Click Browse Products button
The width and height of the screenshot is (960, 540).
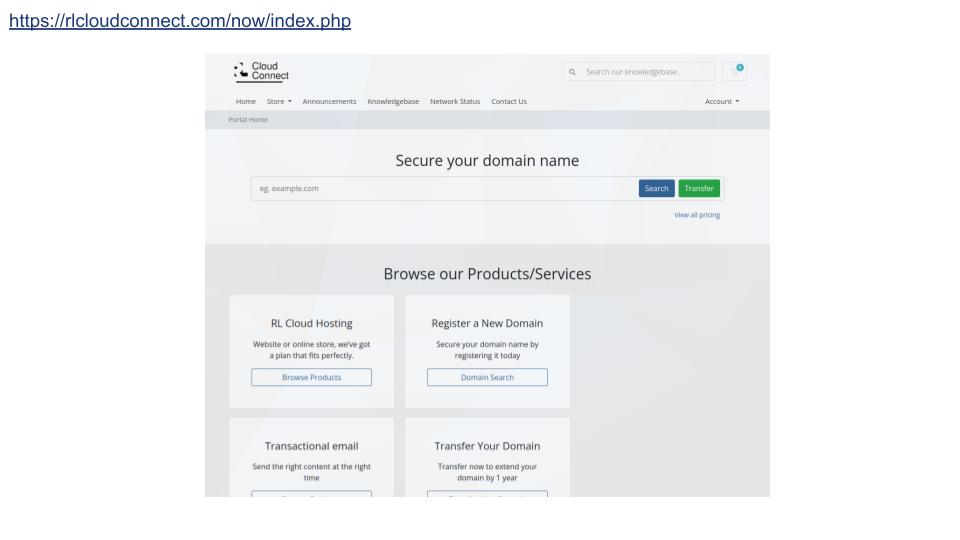(x=311, y=377)
